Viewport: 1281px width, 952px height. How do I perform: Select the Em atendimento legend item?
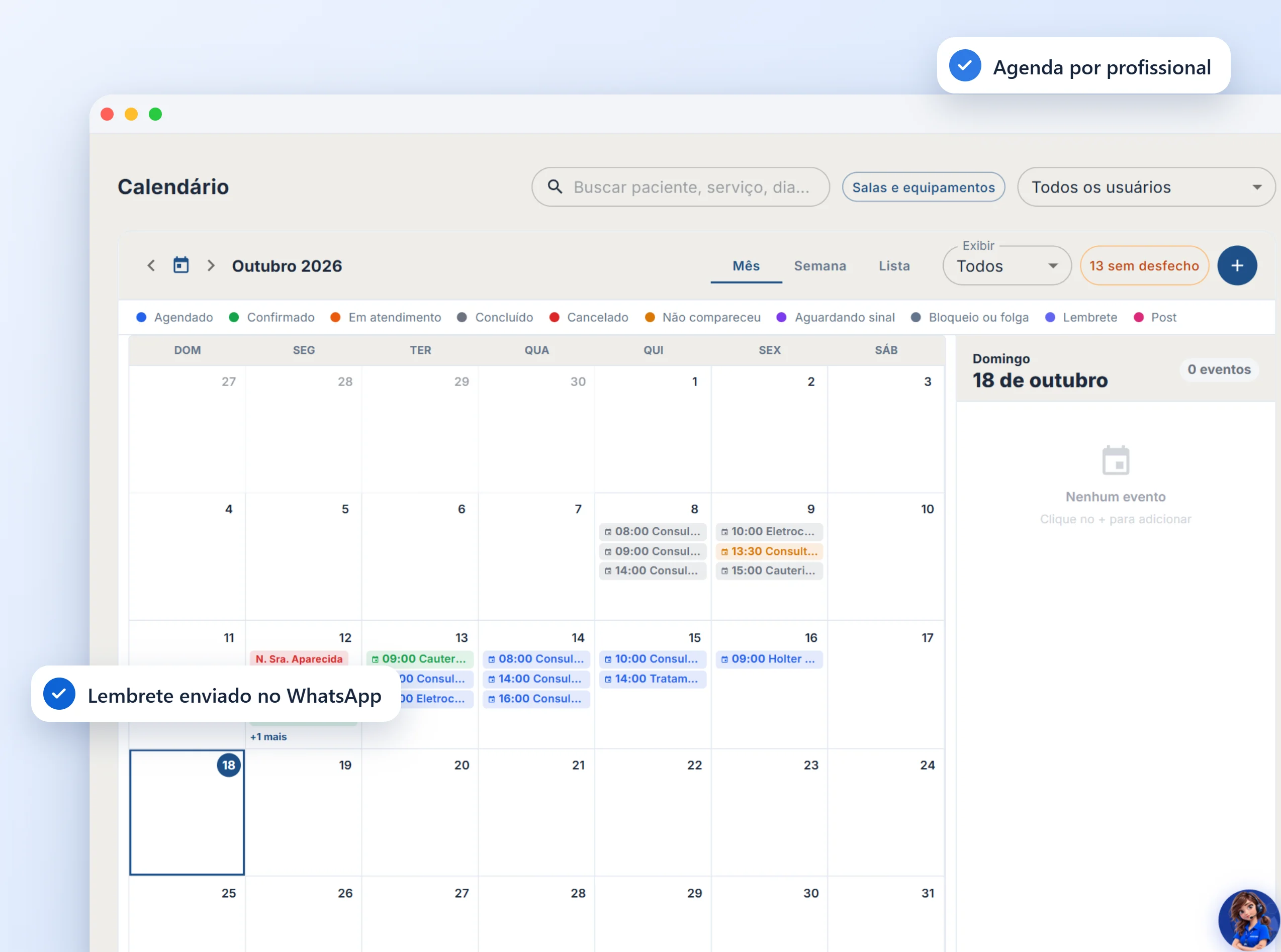pos(386,318)
